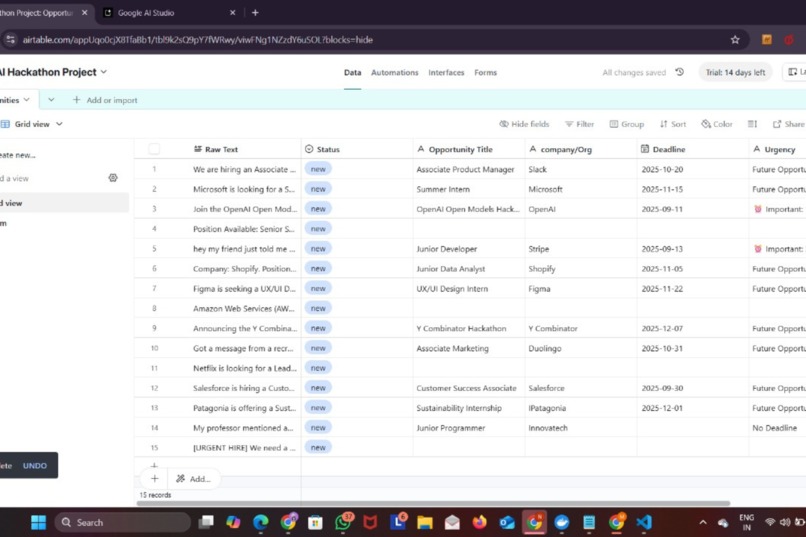Open Status dropdown for row 15
This screenshot has width=806, height=537.
[x=318, y=448]
